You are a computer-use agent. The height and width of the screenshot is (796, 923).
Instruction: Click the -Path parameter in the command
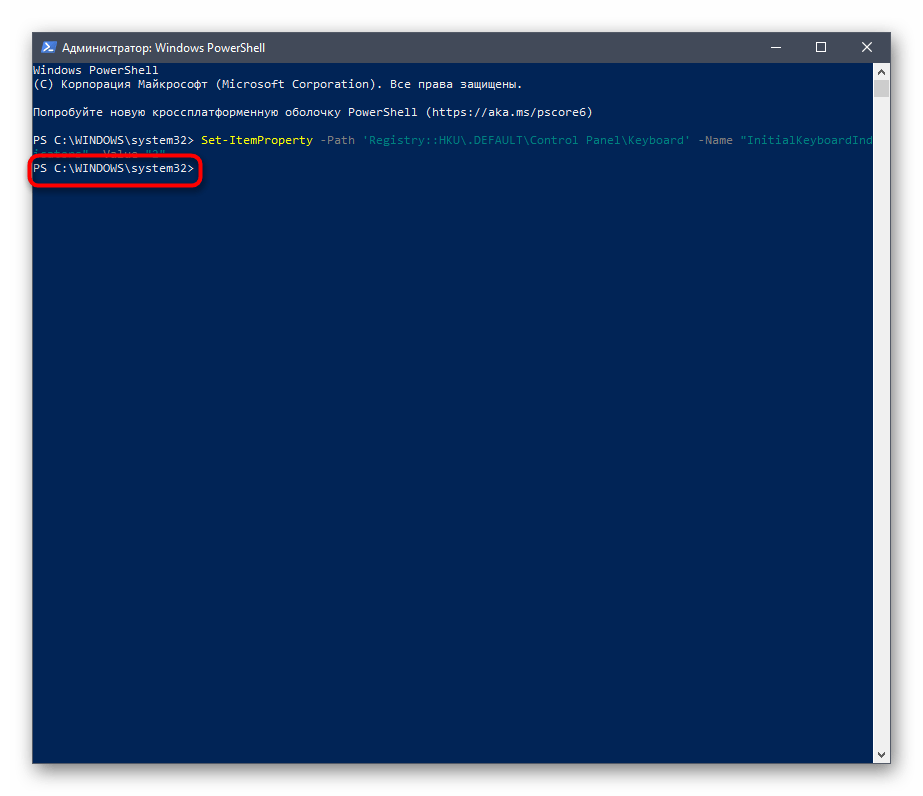[x=337, y=140]
